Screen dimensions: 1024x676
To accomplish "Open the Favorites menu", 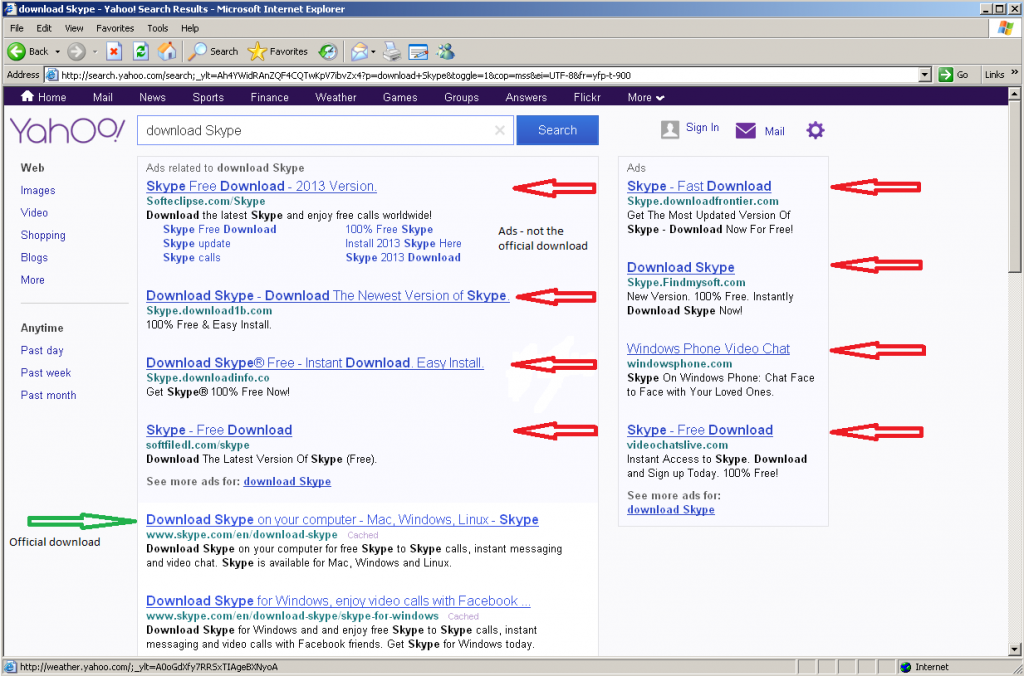I will pyautogui.click(x=115, y=28).
